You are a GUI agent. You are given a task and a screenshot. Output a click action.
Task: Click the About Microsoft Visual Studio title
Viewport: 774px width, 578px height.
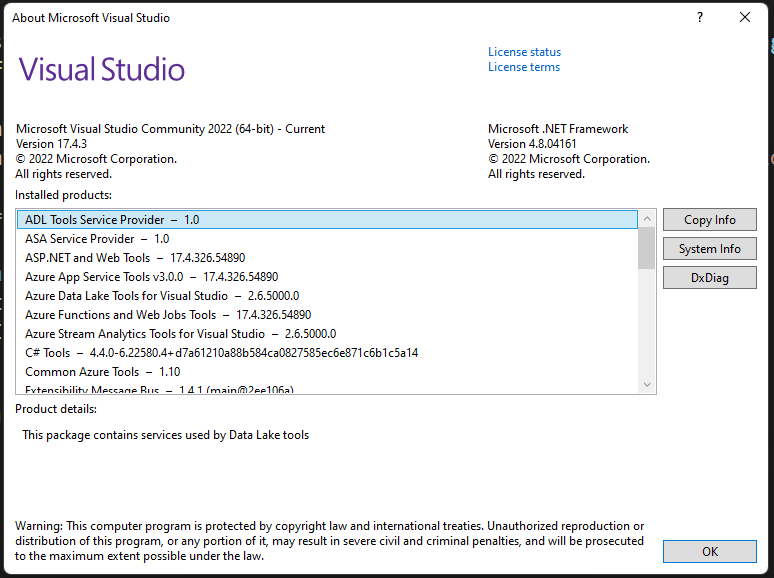coord(91,18)
